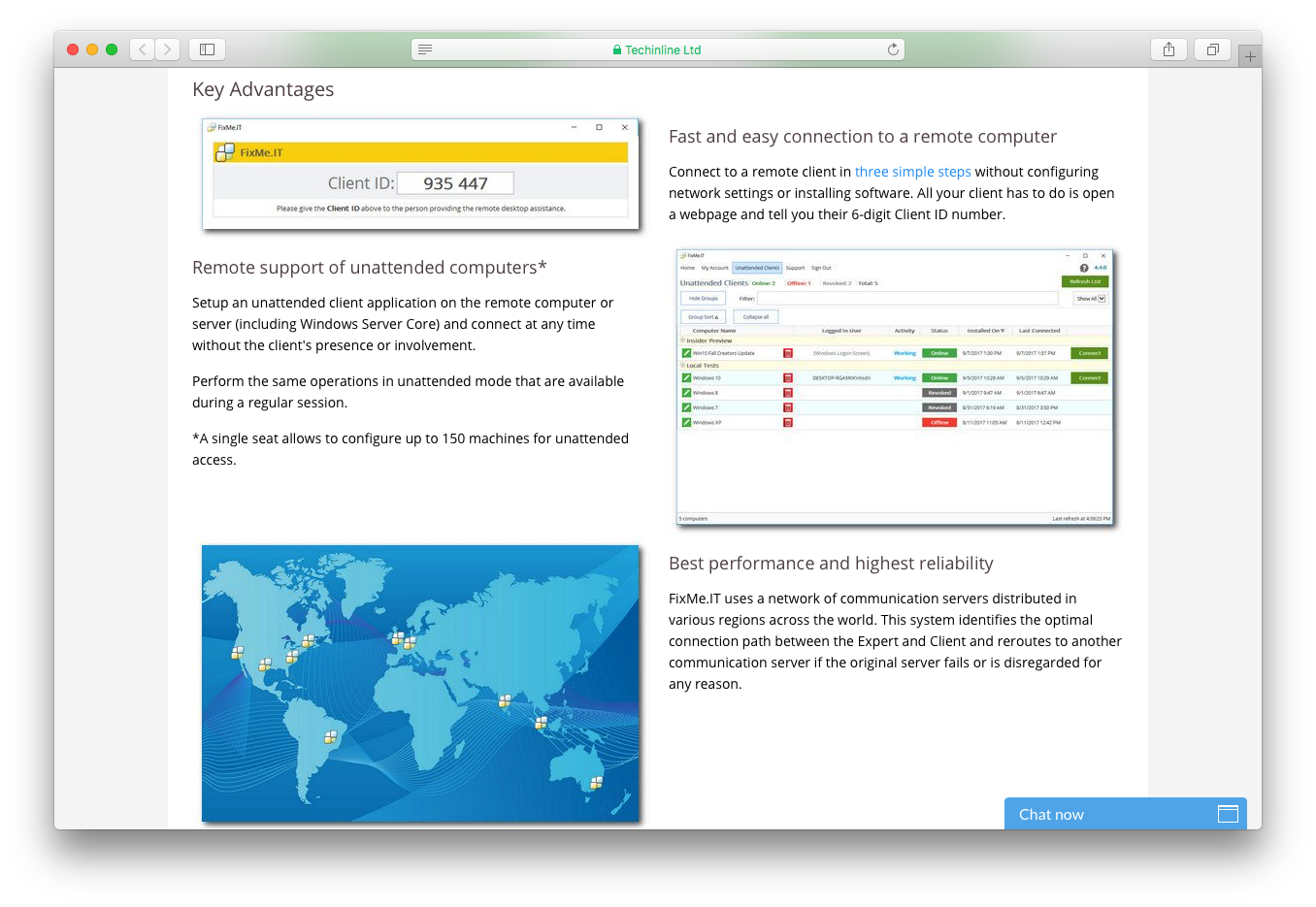Click the red delete icon for Windows 7
This screenshot has width=1316, height=907.
pos(788,407)
